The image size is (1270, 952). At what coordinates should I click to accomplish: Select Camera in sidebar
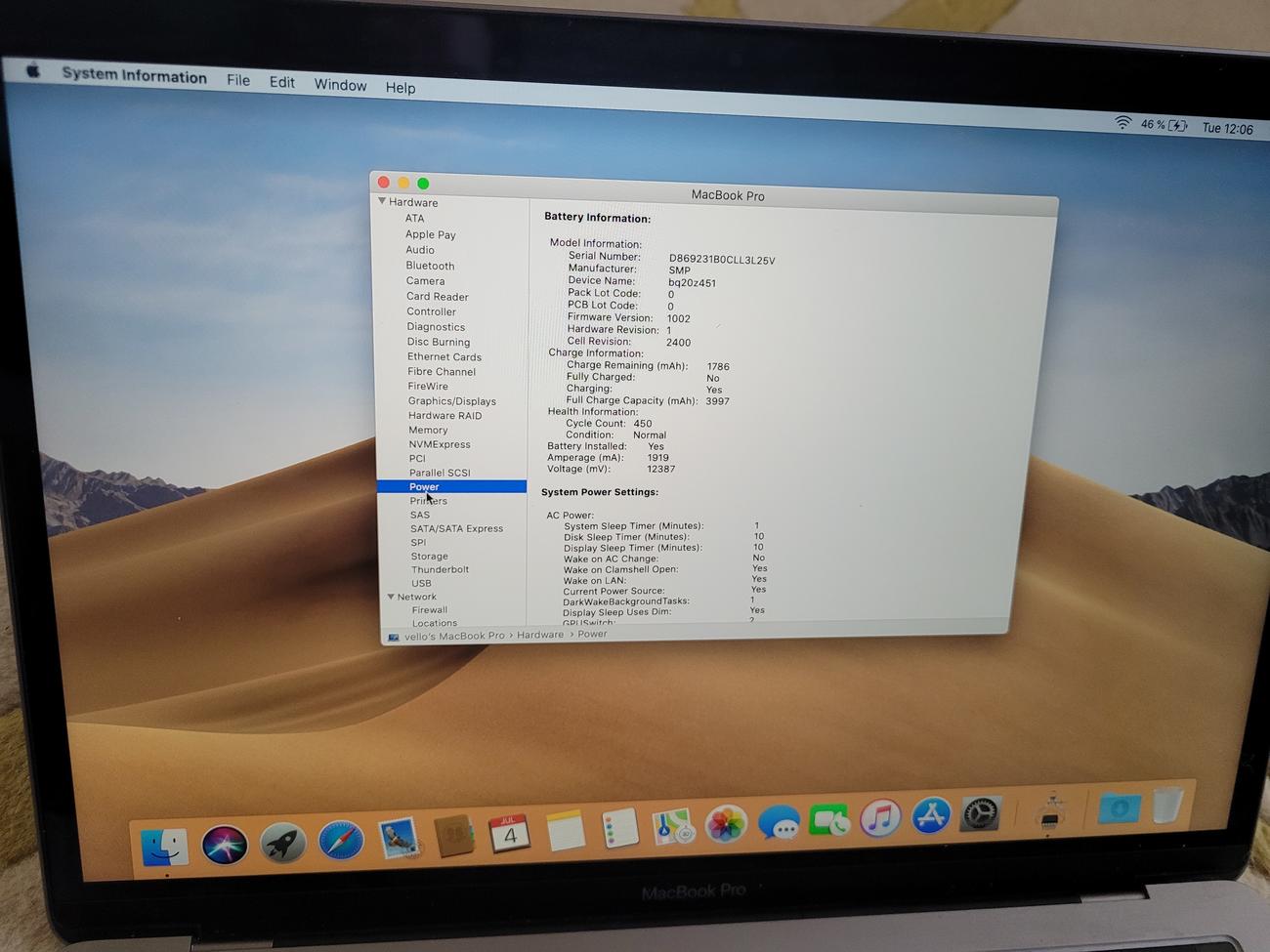[425, 281]
